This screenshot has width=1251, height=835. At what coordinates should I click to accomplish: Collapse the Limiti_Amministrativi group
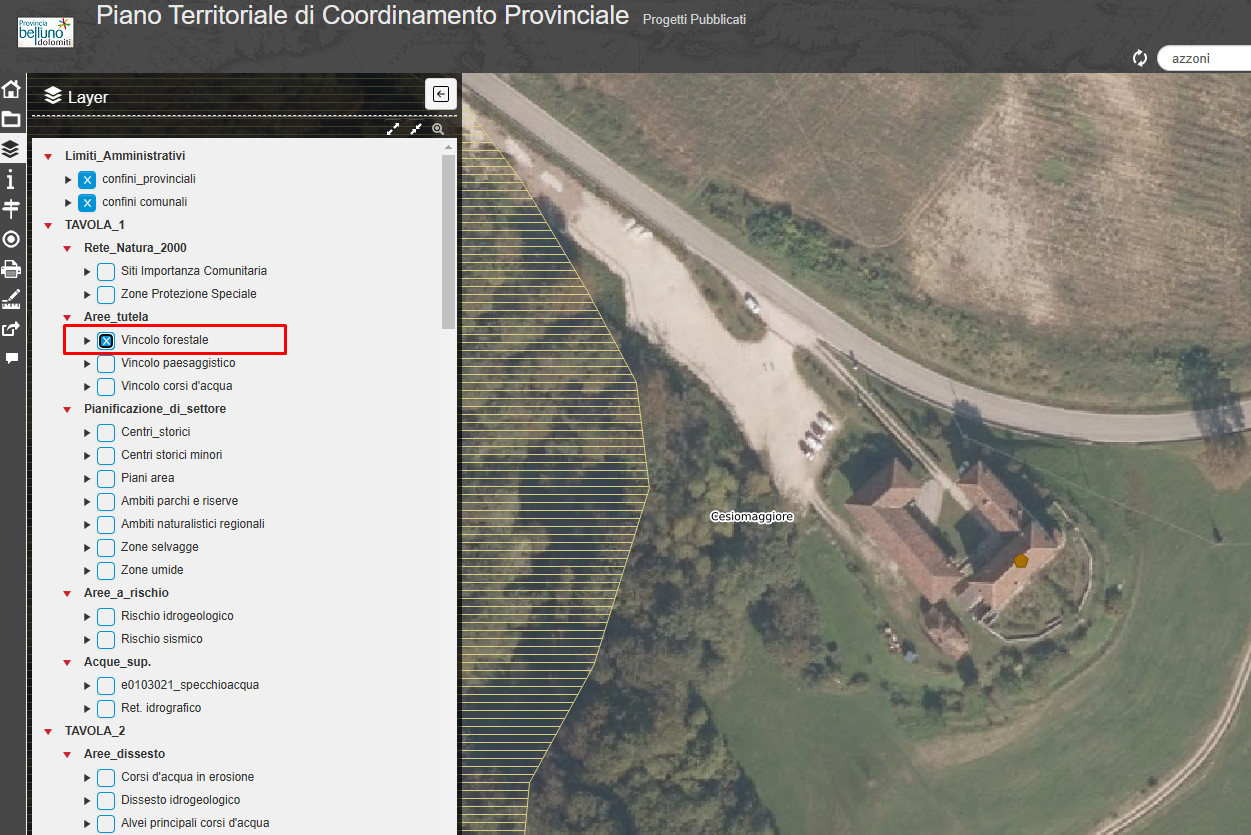click(48, 157)
